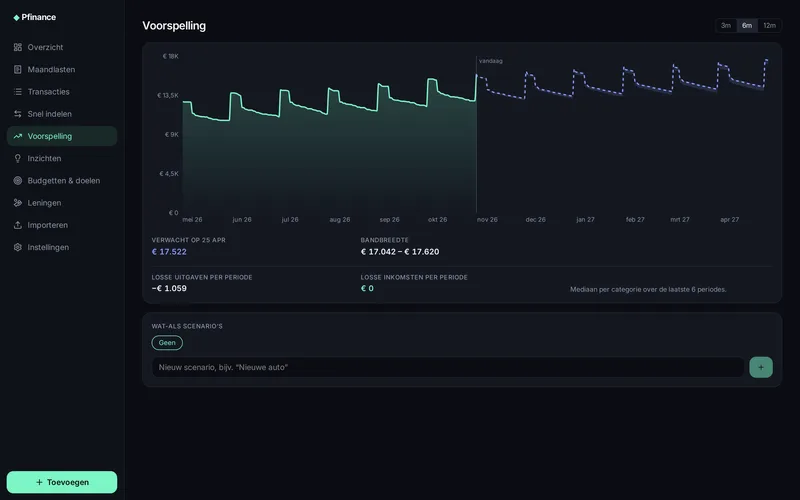Click the Maandlasten document icon
The height and width of the screenshot is (500, 800).
18,69
